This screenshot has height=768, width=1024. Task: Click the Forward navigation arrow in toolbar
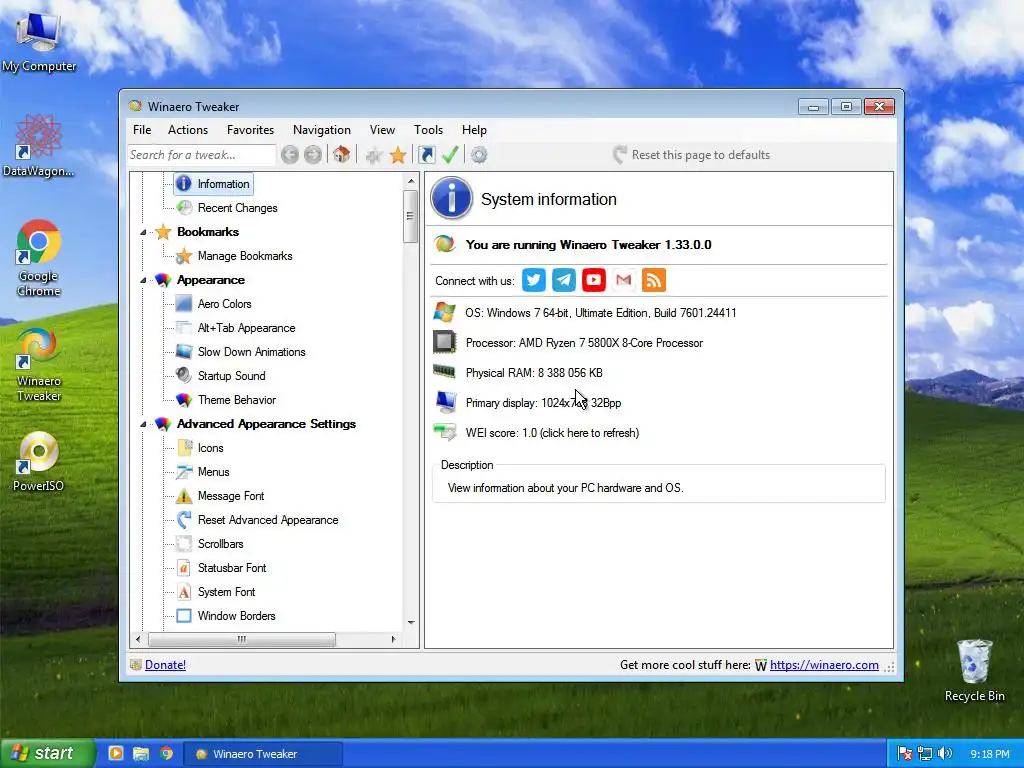(313, 155)
